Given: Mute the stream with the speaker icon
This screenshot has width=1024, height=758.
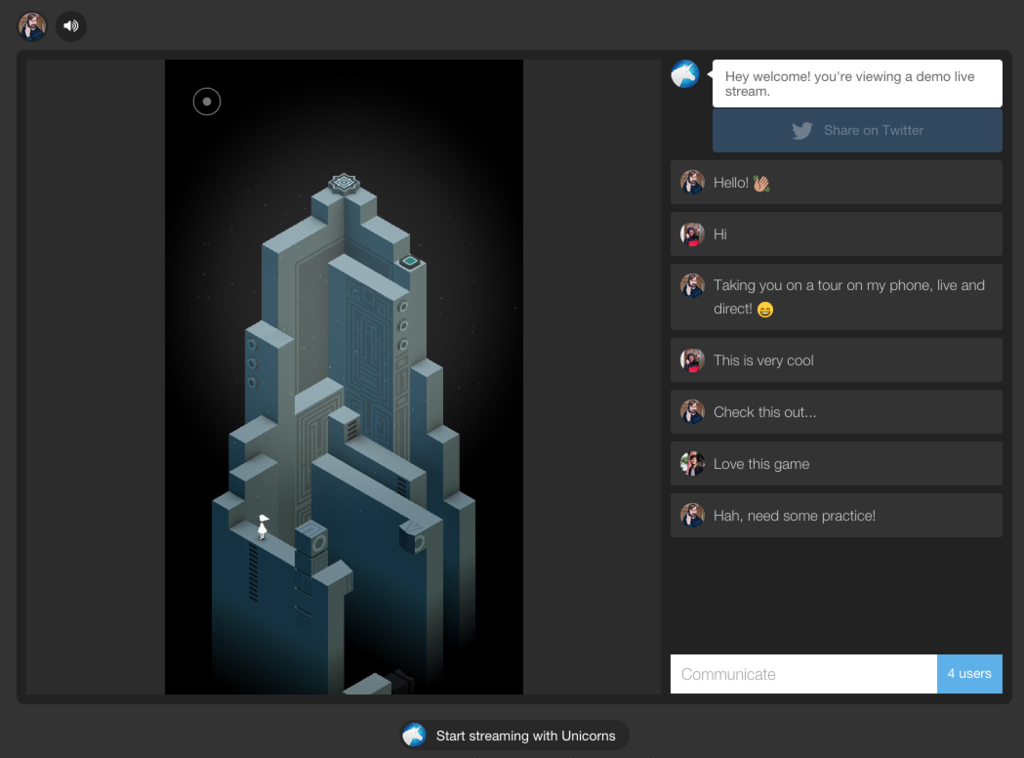Looking at the screenshot, I should click(71, 26).
